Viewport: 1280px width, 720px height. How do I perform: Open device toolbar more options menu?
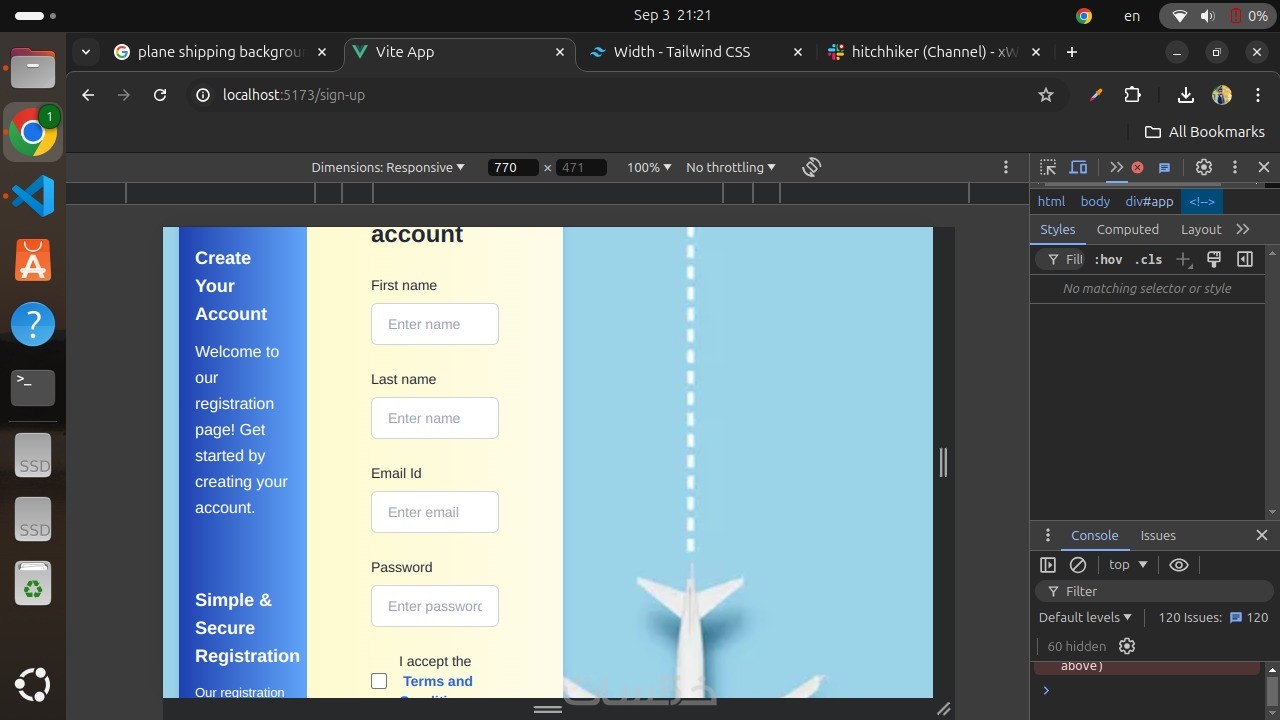(1006, 167)
